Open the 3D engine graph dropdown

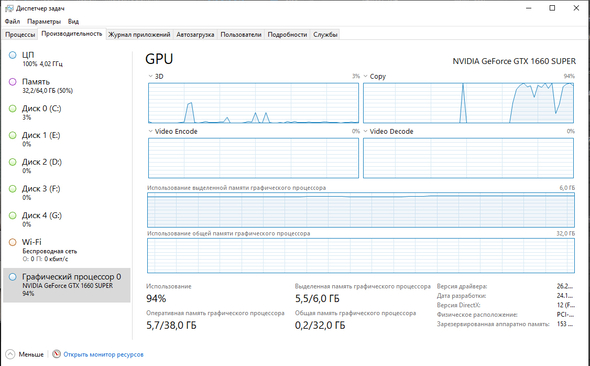(151, 76)
